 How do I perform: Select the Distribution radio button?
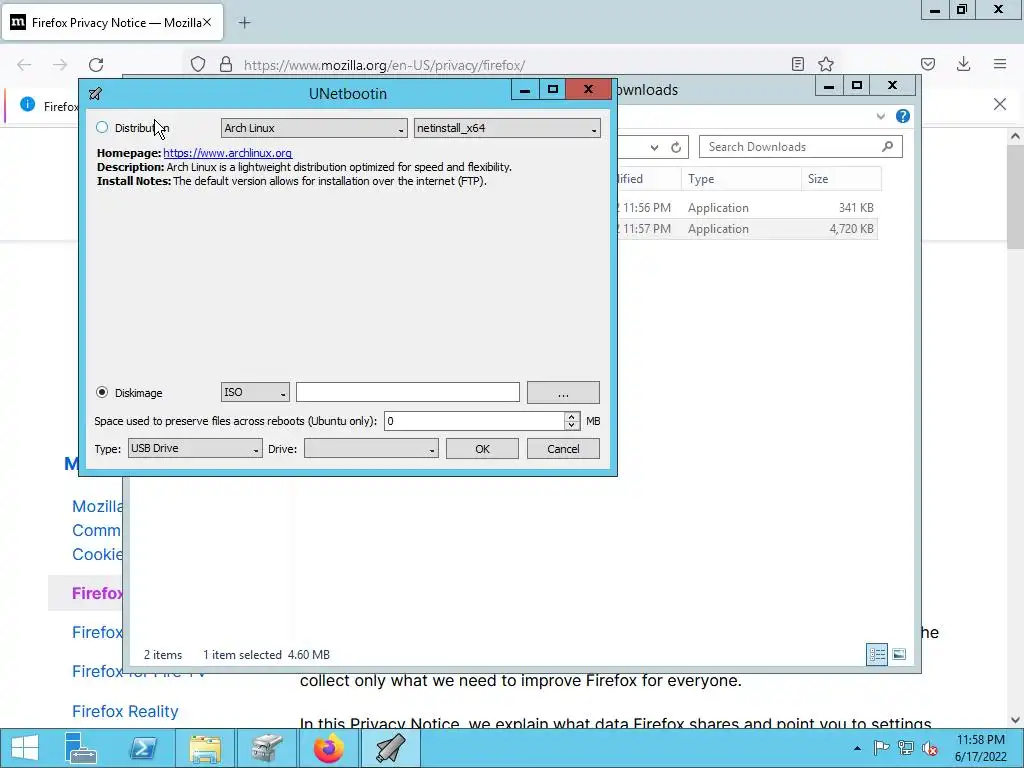pos(102,127)
